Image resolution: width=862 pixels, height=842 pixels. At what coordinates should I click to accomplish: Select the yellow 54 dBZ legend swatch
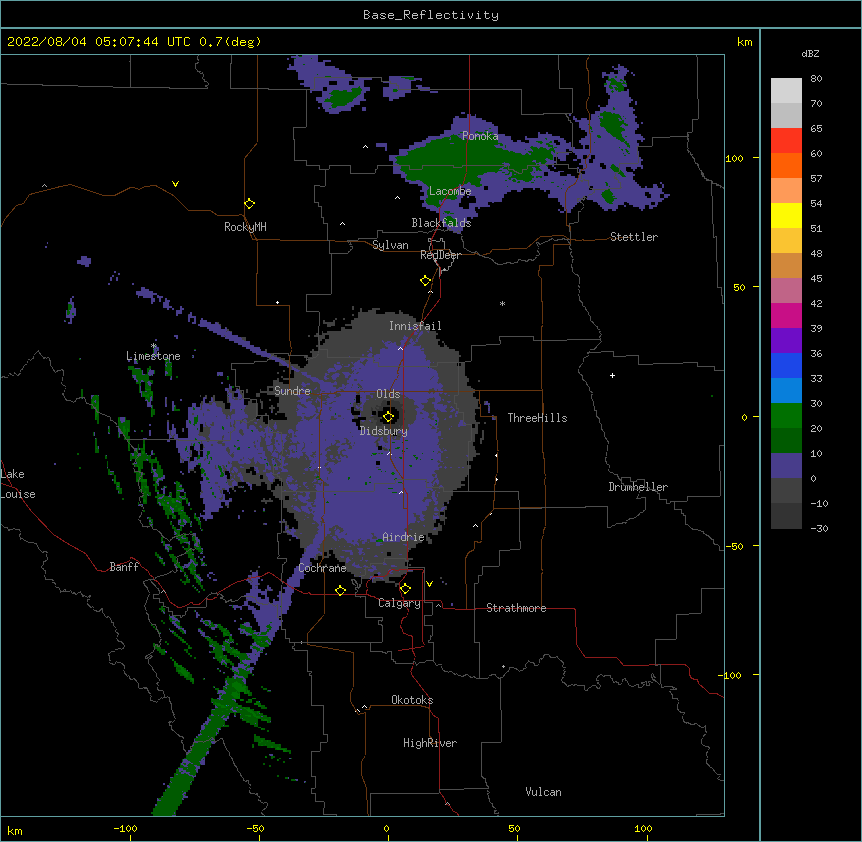pyautogui.click(x=786, y=215)
